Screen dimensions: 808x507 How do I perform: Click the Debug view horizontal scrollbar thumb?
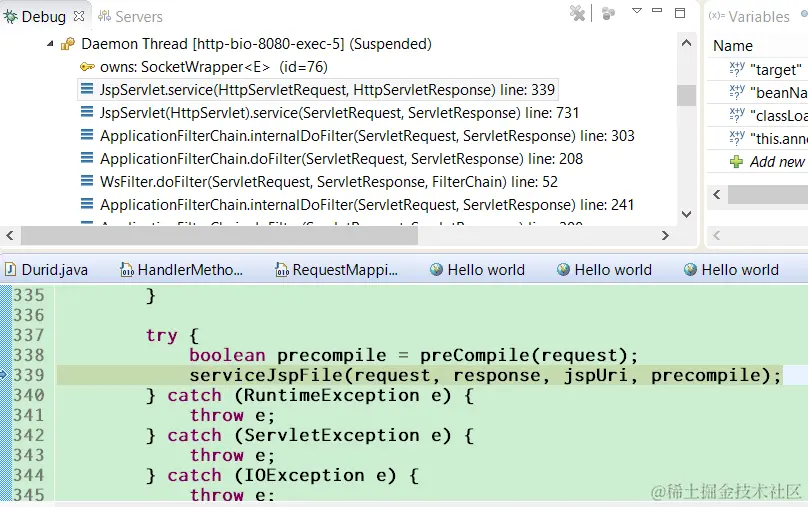click(219, 235)
